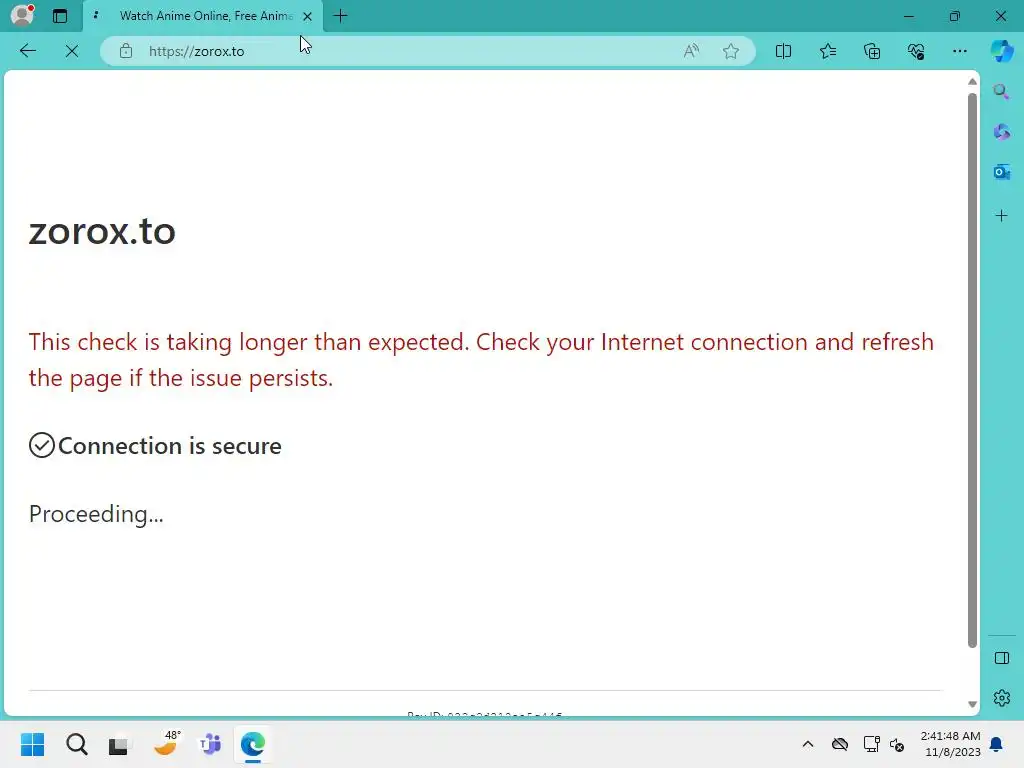Show hidden system tray icons
The height and width of the screenshot is (768, 1024).
pyautogui.click(x=808, y=744)
